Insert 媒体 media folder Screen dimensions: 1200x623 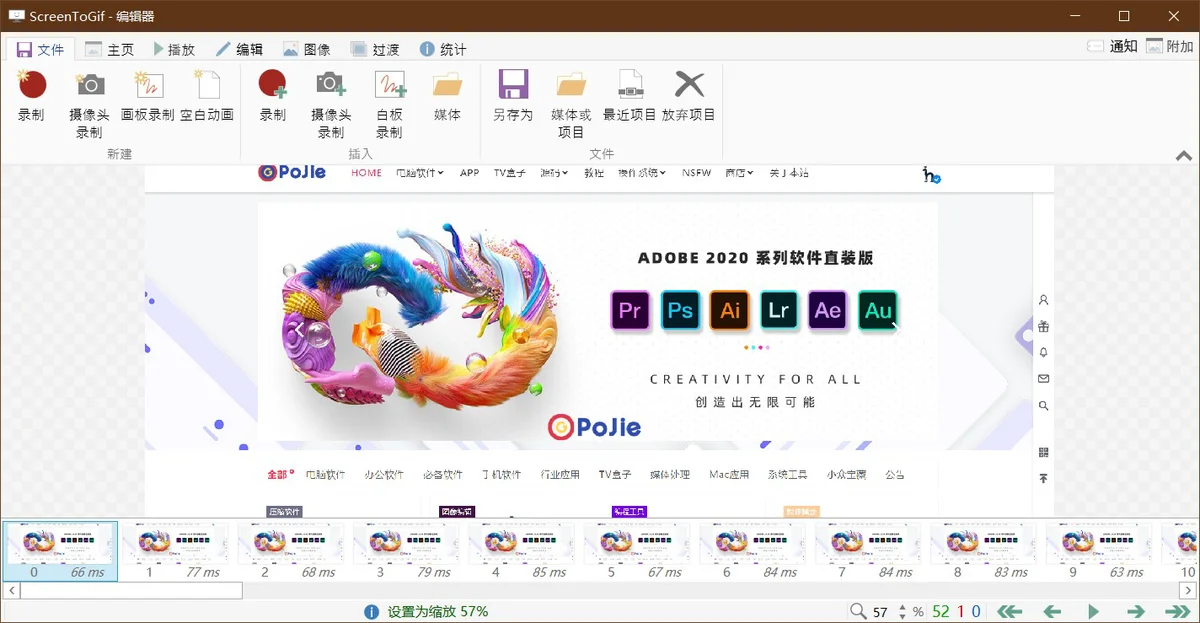coord(447,96)
